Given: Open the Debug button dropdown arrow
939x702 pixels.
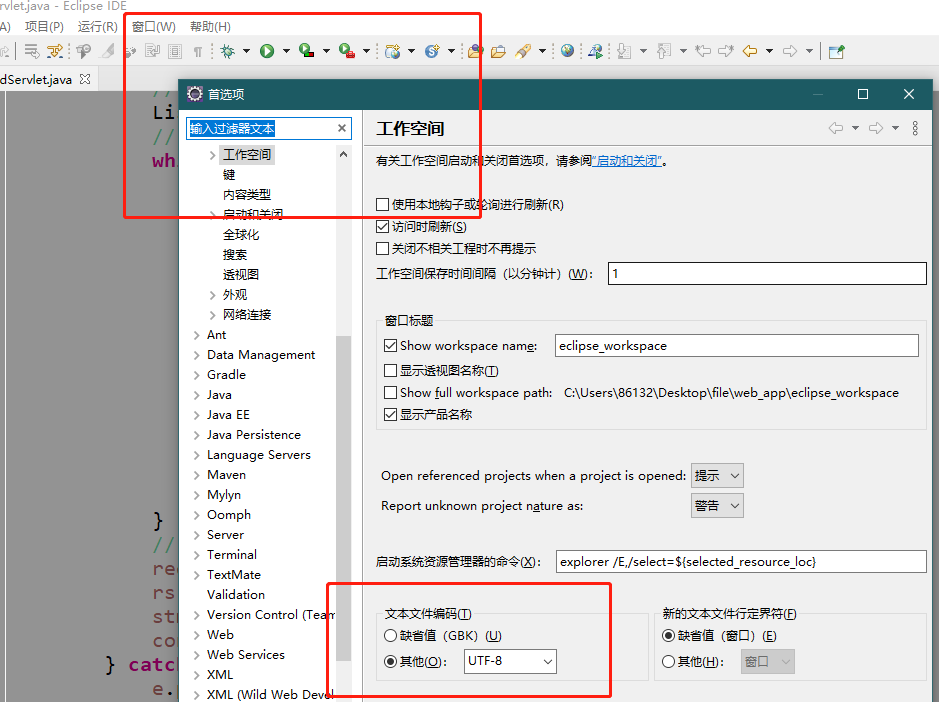Looking at the screenshot, I should 246,52.
